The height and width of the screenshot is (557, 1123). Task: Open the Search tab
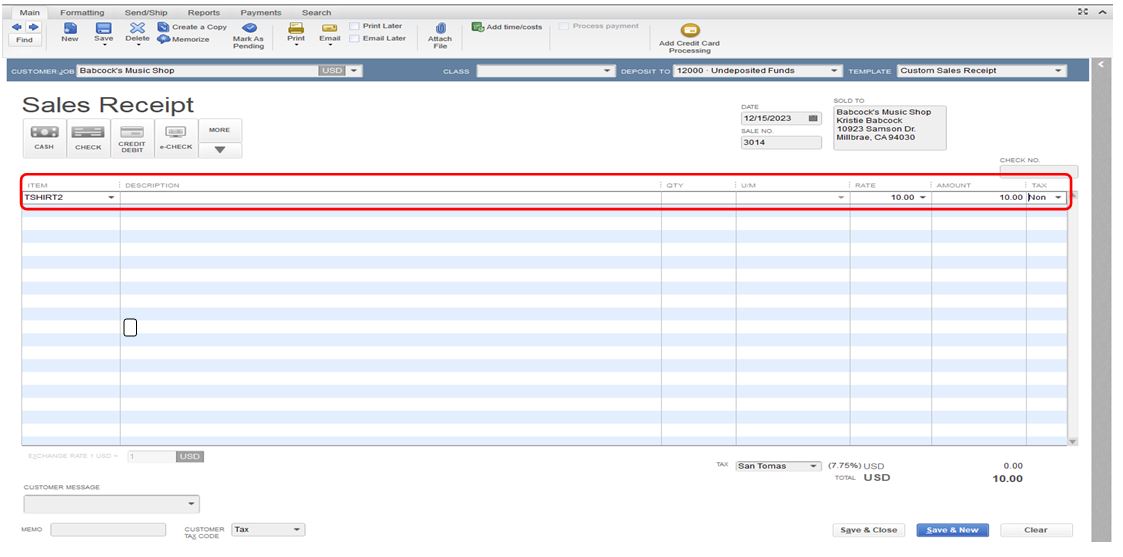(x=317, y=12)
